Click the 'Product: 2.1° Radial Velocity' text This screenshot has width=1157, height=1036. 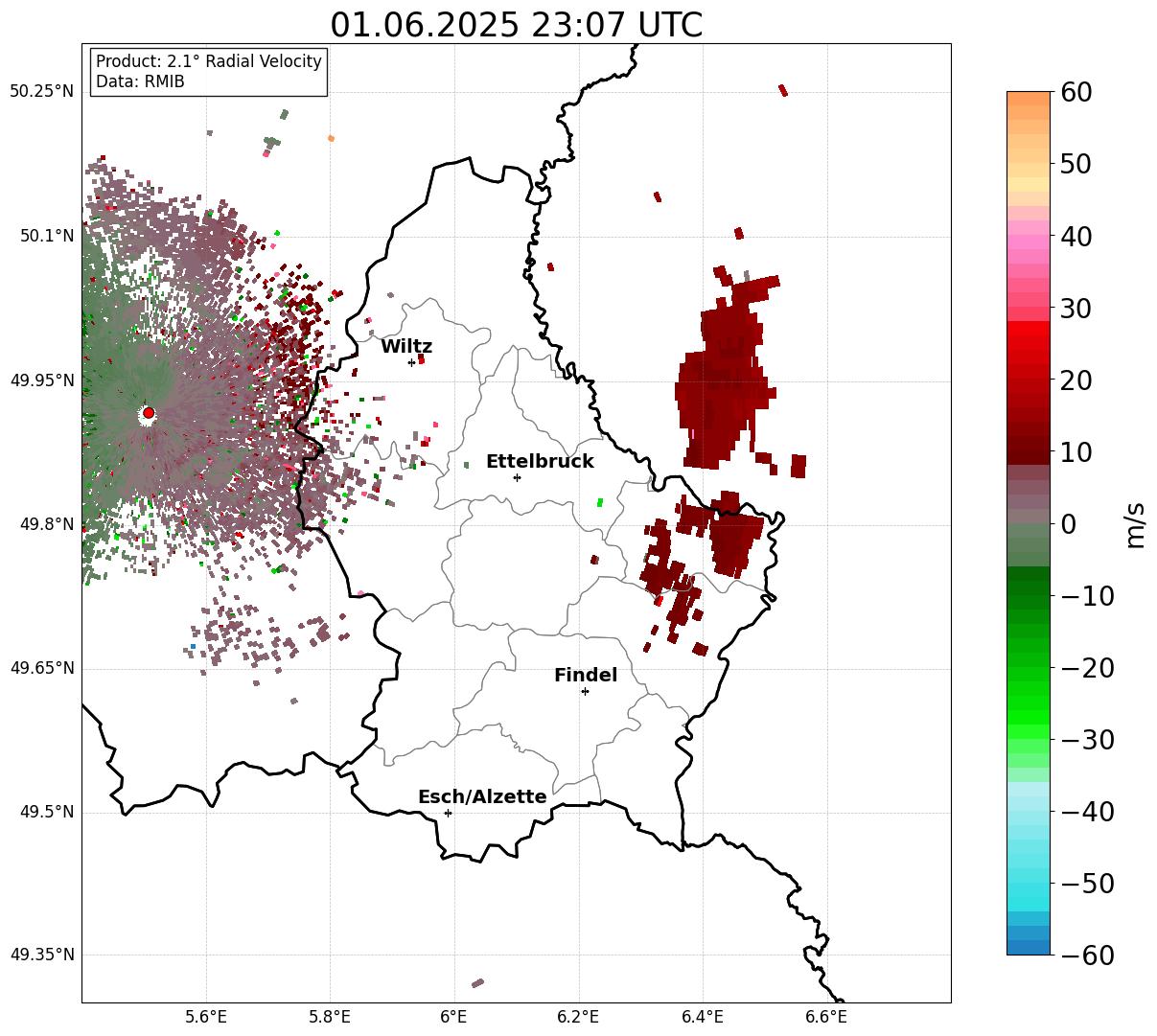click(x=209, y=61)
